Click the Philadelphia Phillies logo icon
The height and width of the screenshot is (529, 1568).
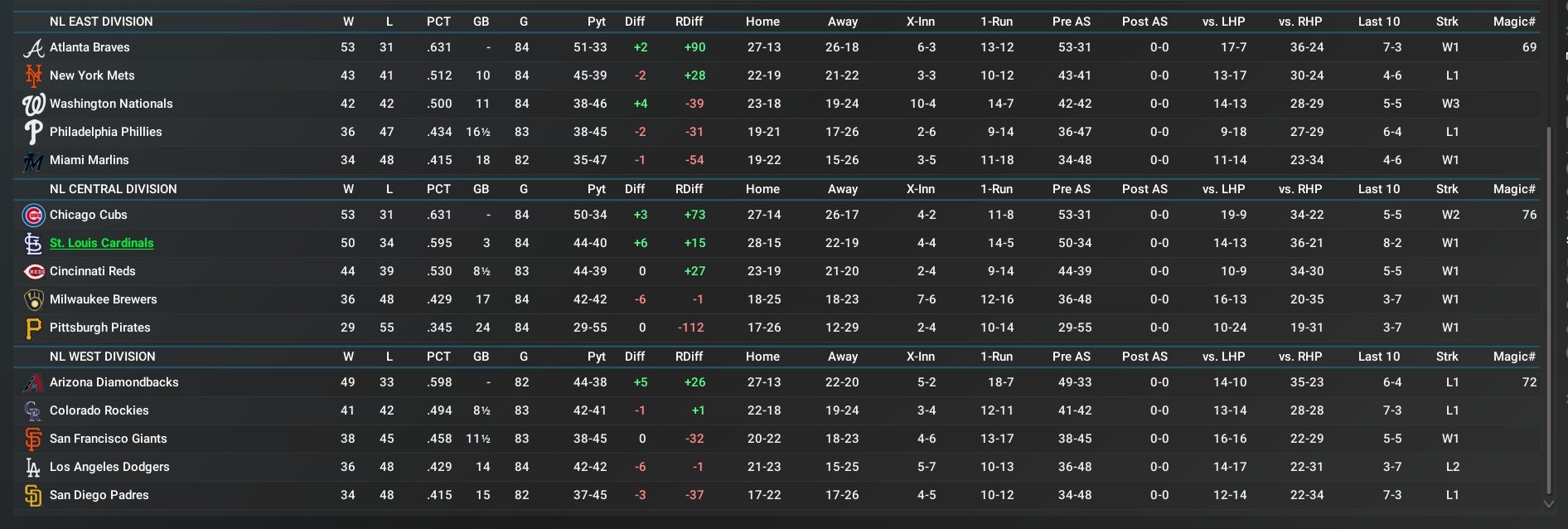tap(33, 133)
